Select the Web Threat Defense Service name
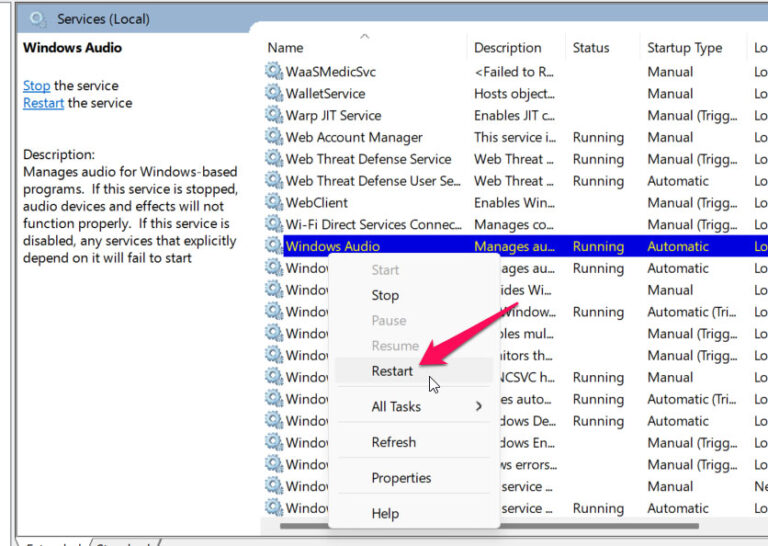 click(368, 159)
